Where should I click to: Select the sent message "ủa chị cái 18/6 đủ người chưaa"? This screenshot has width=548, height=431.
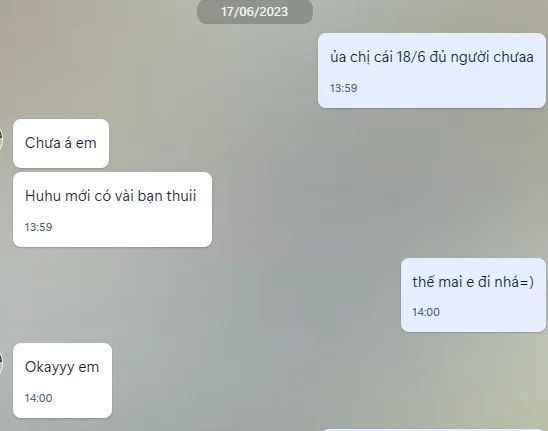pos(432,71)
